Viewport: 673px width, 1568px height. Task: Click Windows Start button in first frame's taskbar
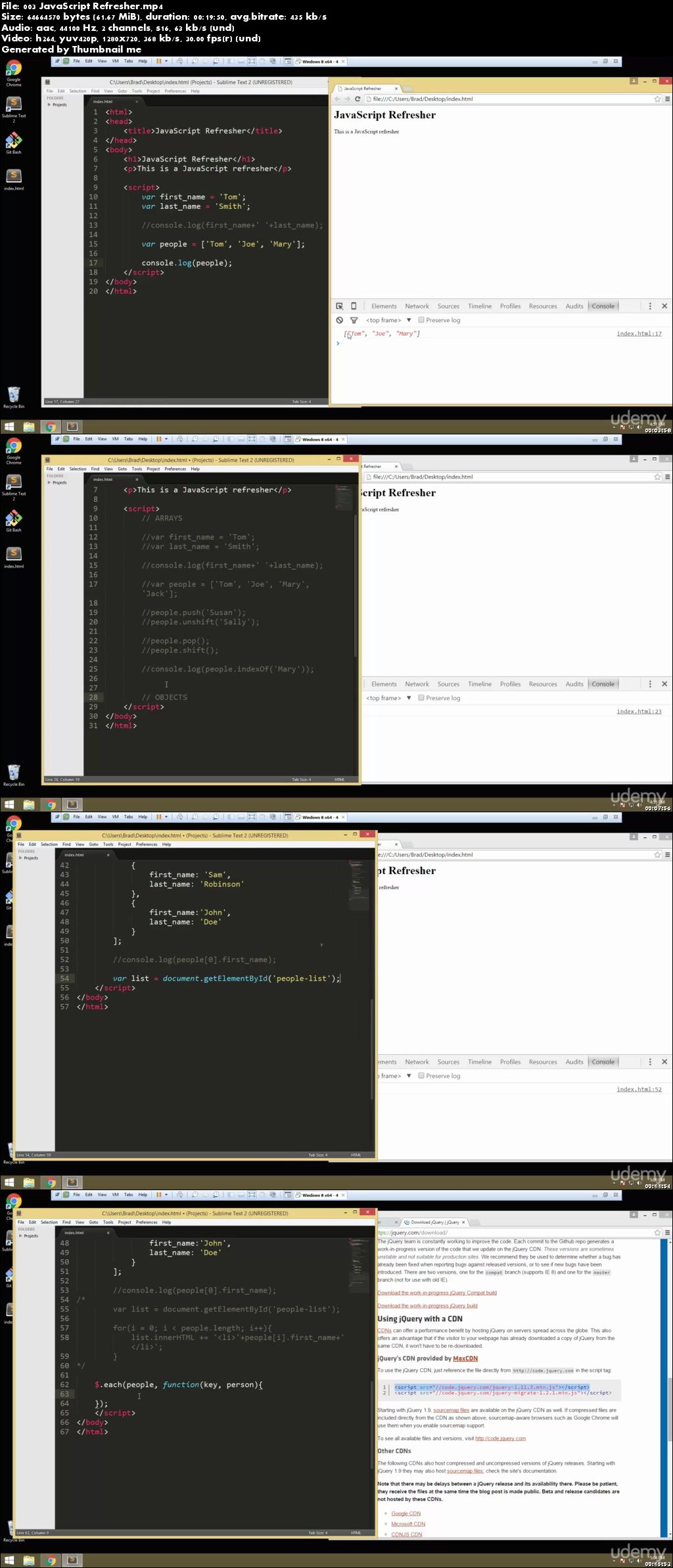click(x=9, y=427)
